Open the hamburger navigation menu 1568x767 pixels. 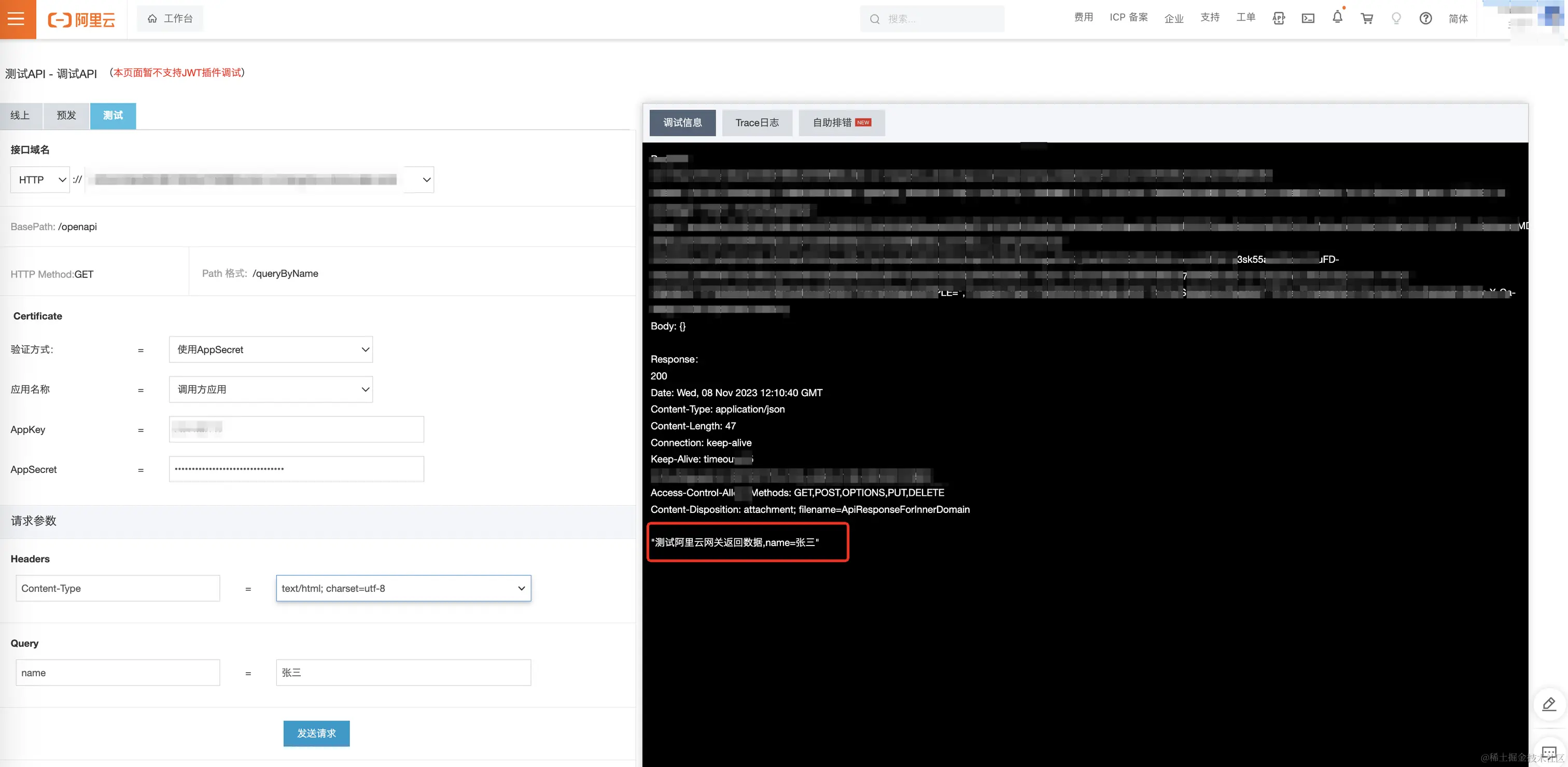point(17,19)
